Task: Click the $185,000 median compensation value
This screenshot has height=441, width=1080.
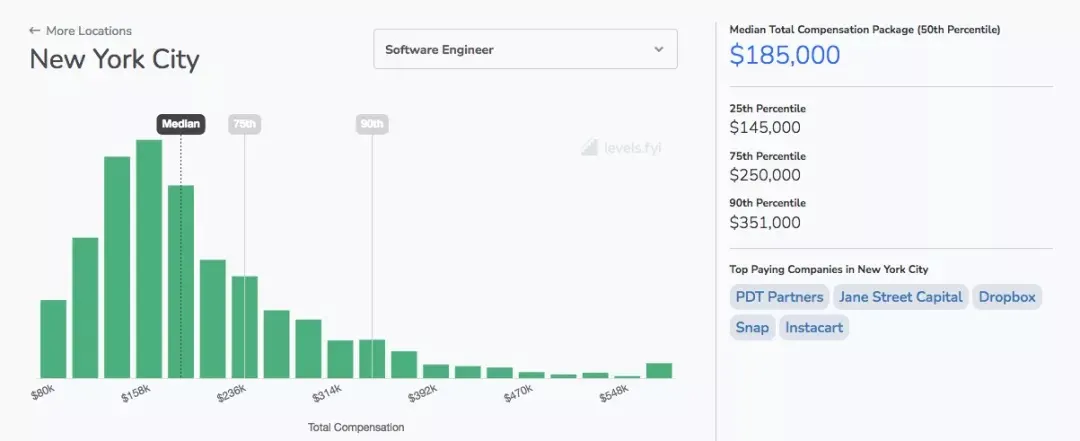Action: [785, 55]
